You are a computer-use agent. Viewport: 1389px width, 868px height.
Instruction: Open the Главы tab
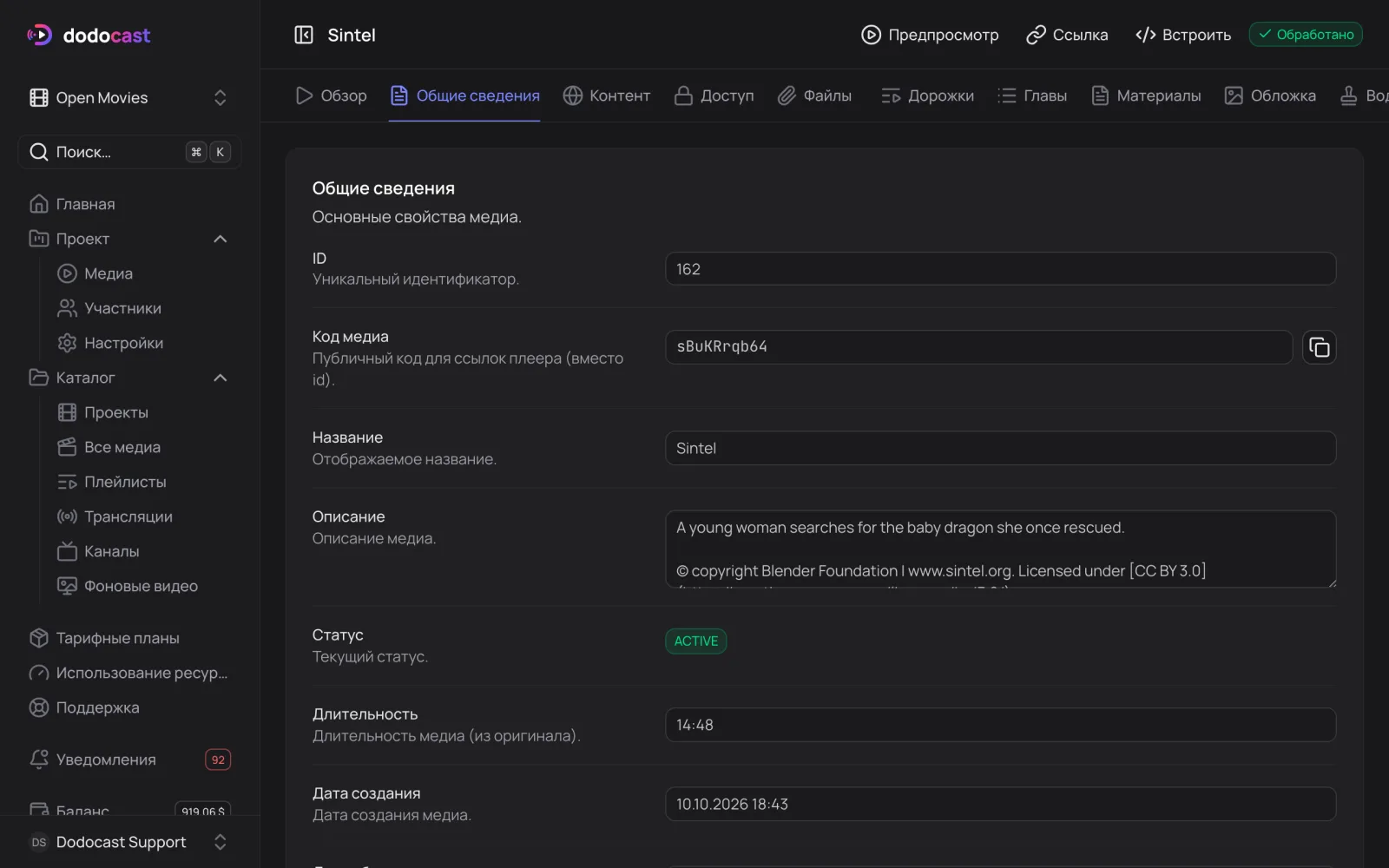1032,95
